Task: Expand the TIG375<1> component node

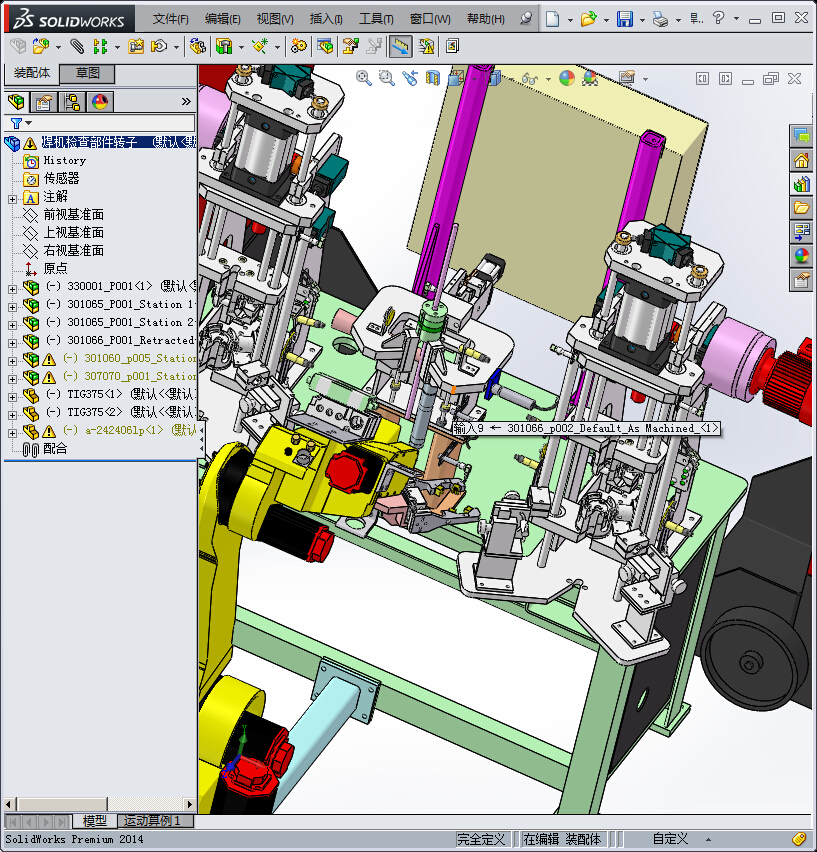Action: click(x=12, y=397)
